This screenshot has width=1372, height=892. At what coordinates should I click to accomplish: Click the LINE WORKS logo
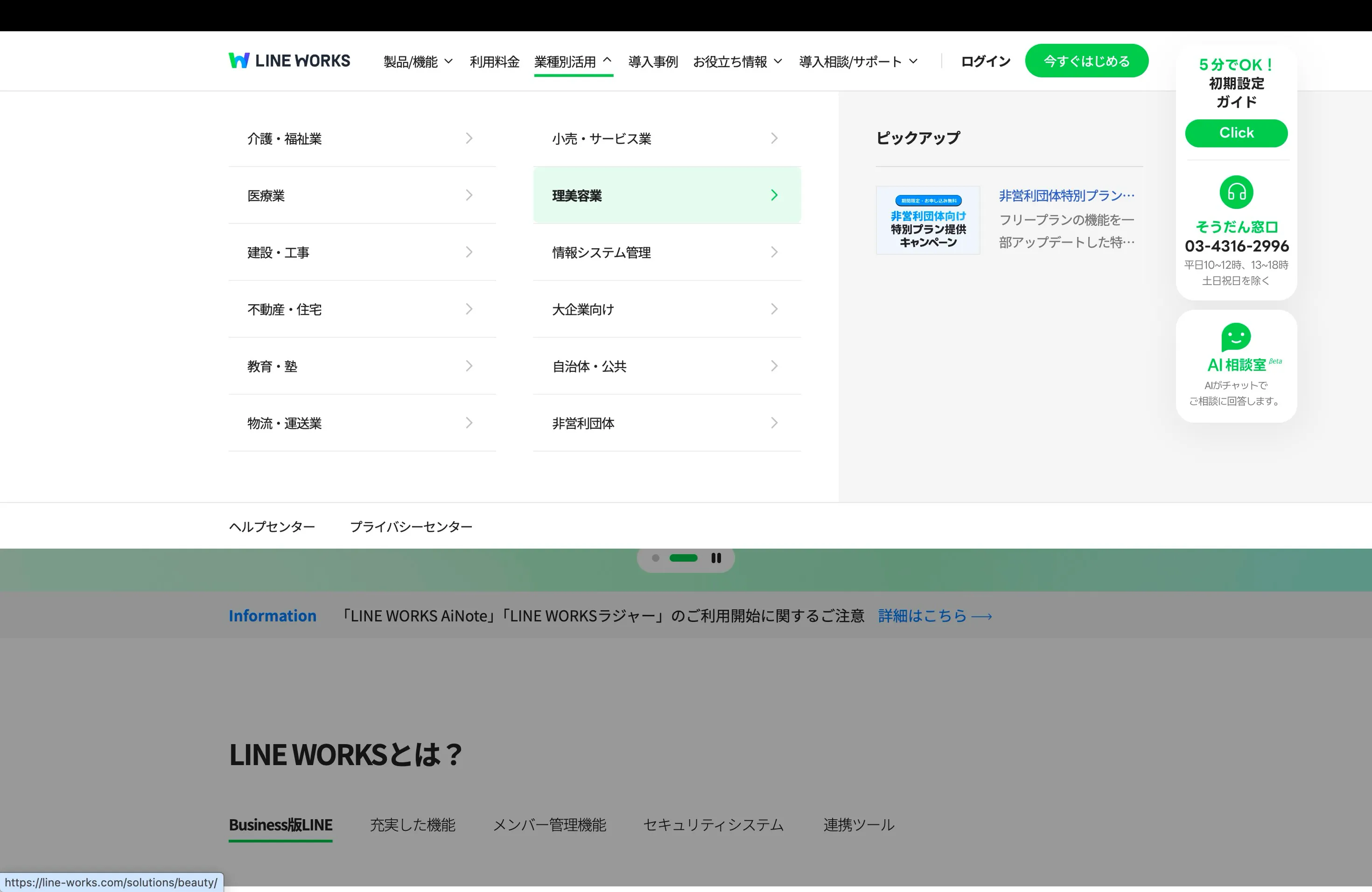[289, 61]
